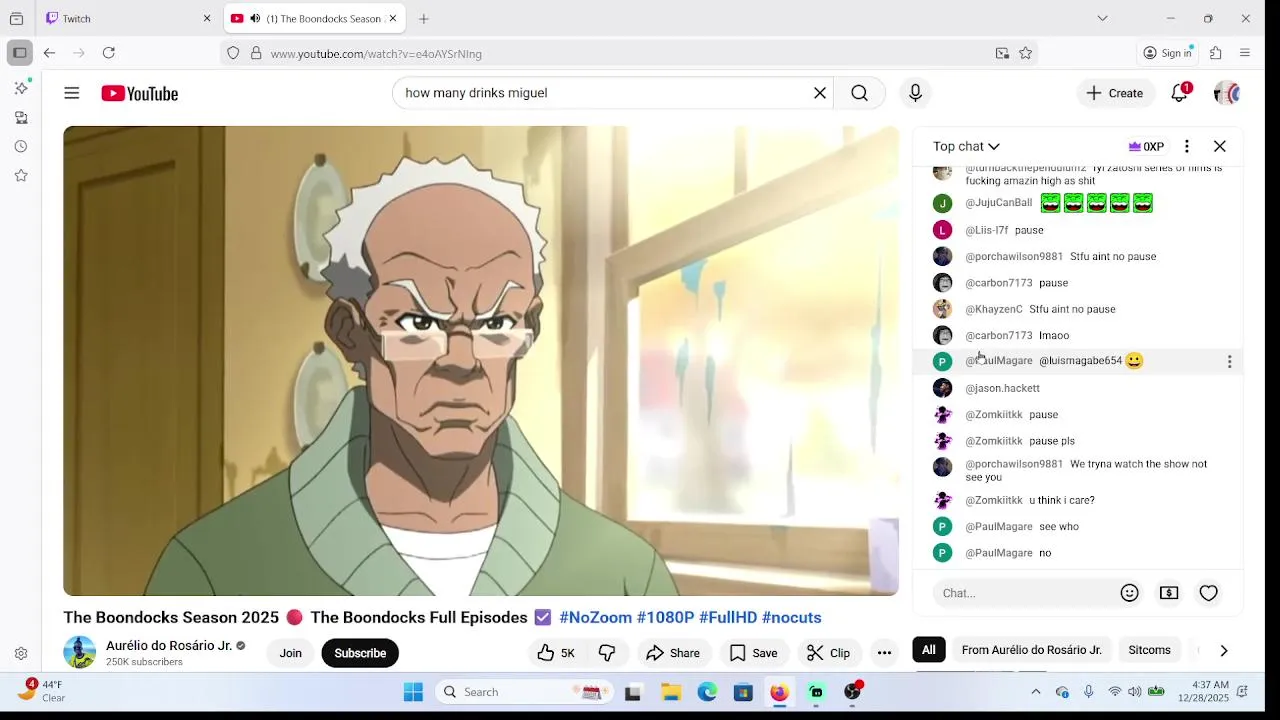Clip the video
Image resolution: width=1280 pixels, height=720 pixels.
[828, 653]
